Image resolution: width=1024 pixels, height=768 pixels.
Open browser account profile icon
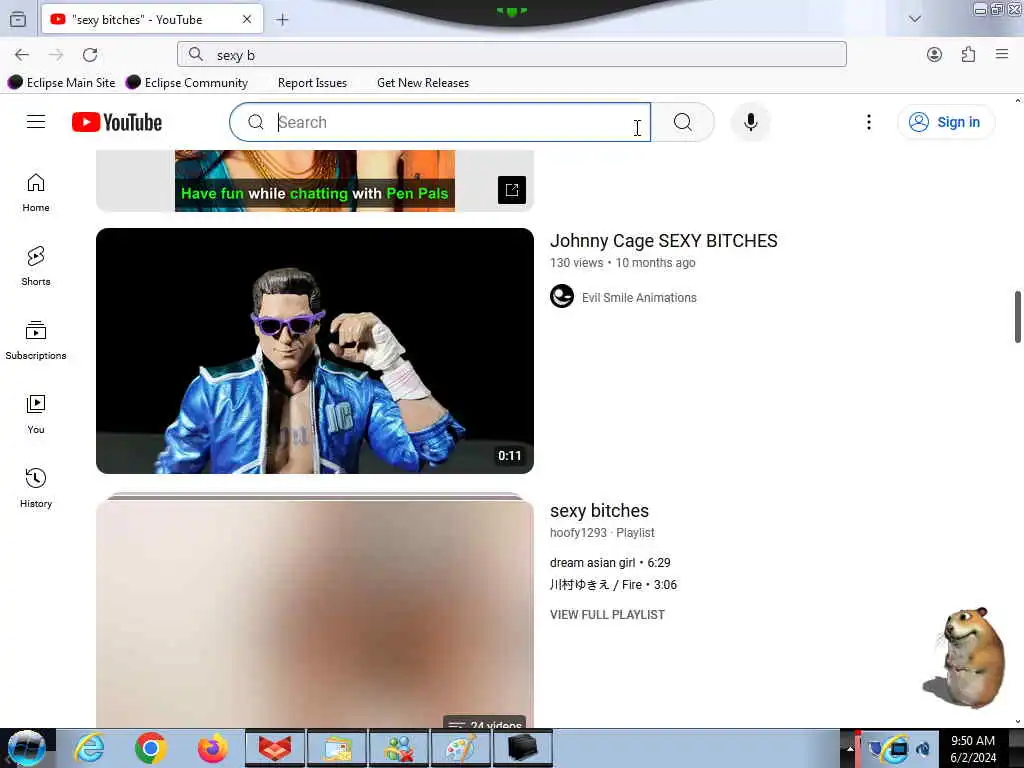[935, 55]
